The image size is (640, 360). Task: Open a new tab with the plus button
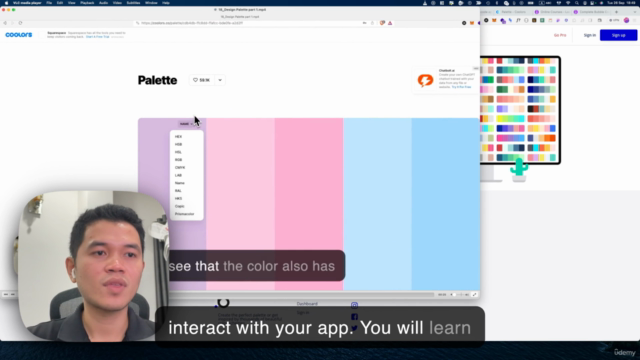[616, 12]
